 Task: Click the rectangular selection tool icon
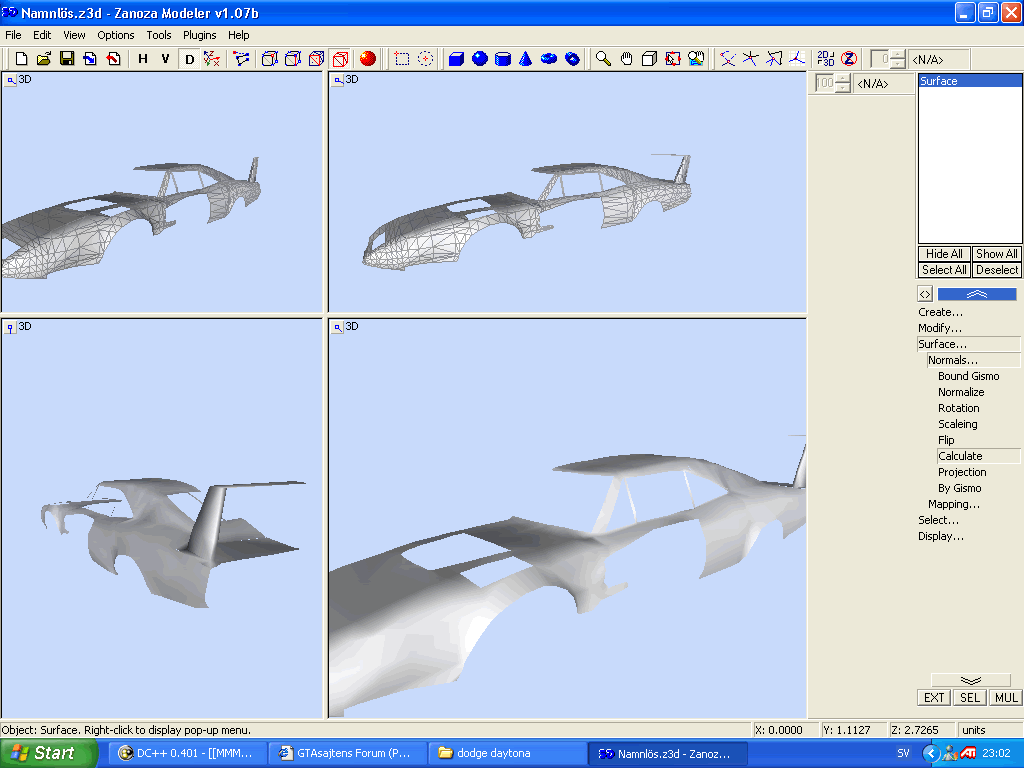(x=402, y=59)
